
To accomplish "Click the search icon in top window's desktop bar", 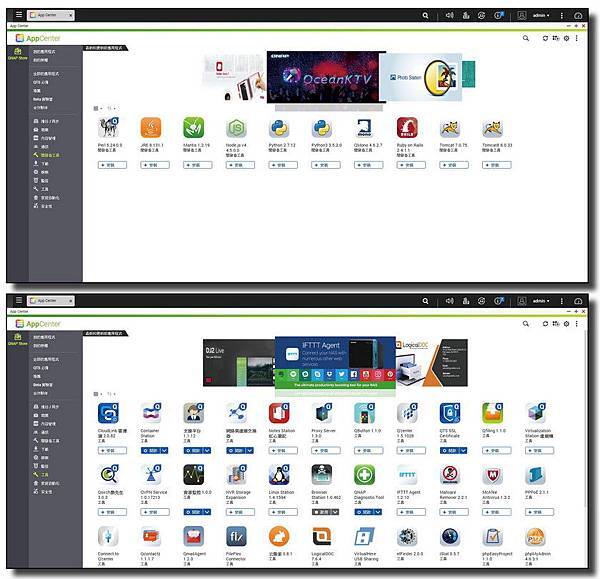I will click(x=425, y=15).
